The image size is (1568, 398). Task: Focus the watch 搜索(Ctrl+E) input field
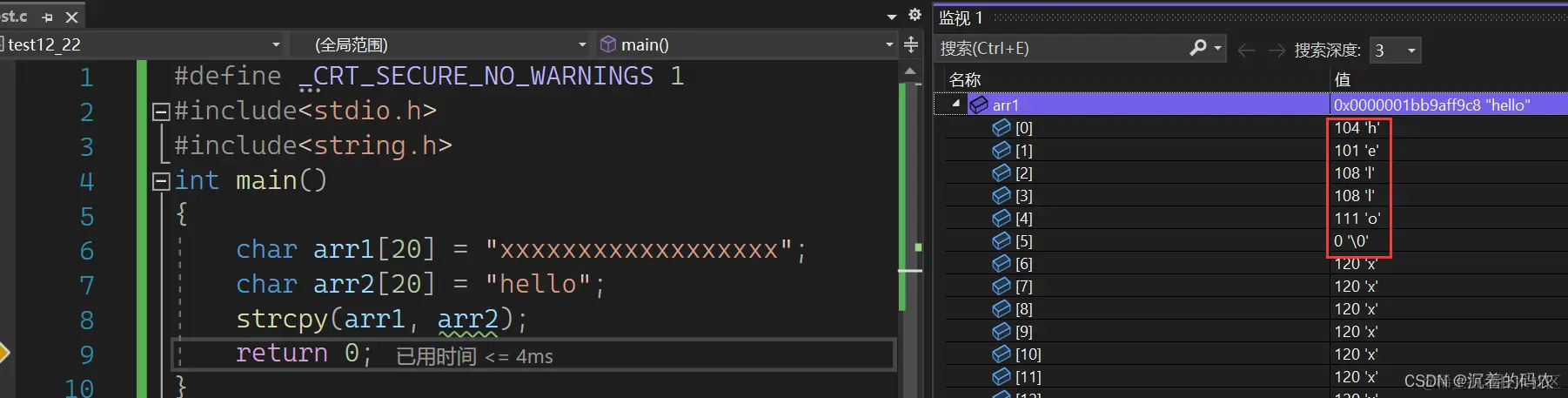coord(1060,49)
